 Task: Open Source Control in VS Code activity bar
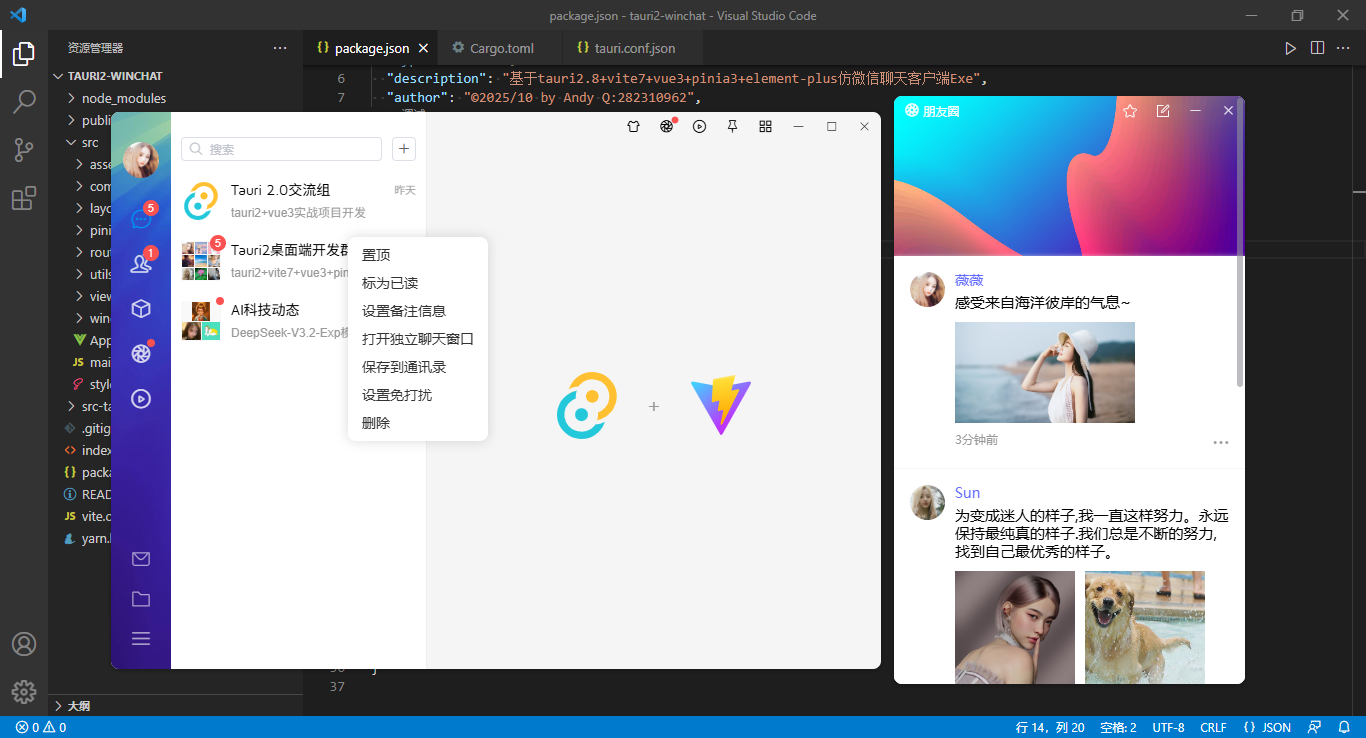point(24,150)
